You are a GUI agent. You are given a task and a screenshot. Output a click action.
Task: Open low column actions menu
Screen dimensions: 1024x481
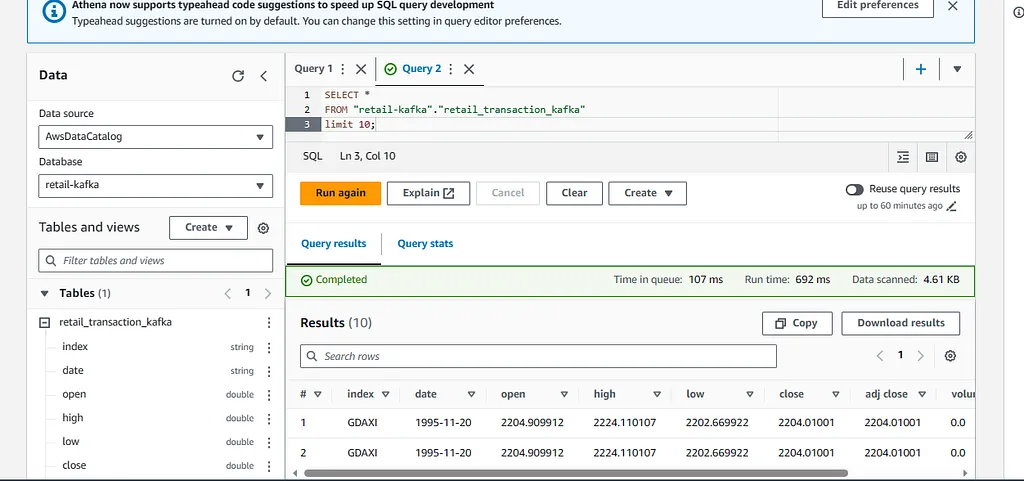(268, 442)
